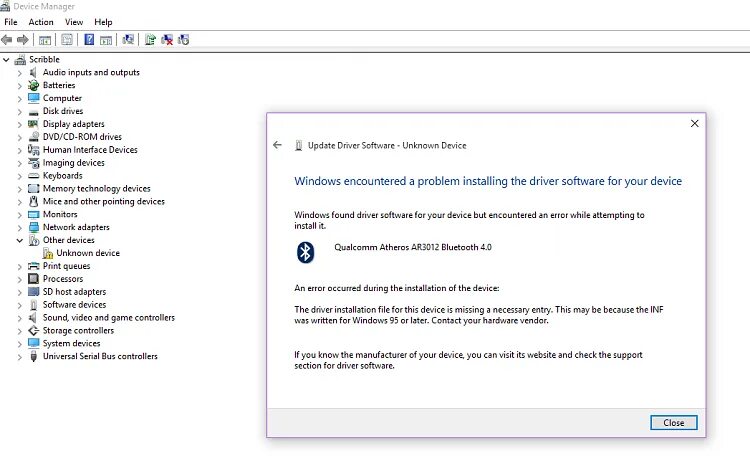Select the Display adapters category icon

point(33,124)
